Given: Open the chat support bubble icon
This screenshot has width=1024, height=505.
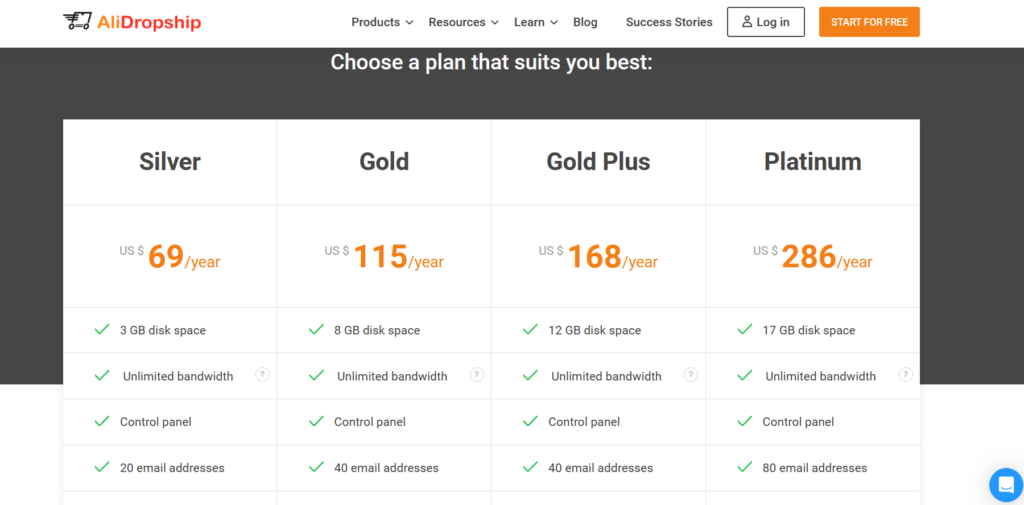Looking at the screenshot, I should (x=1005, y=485).
